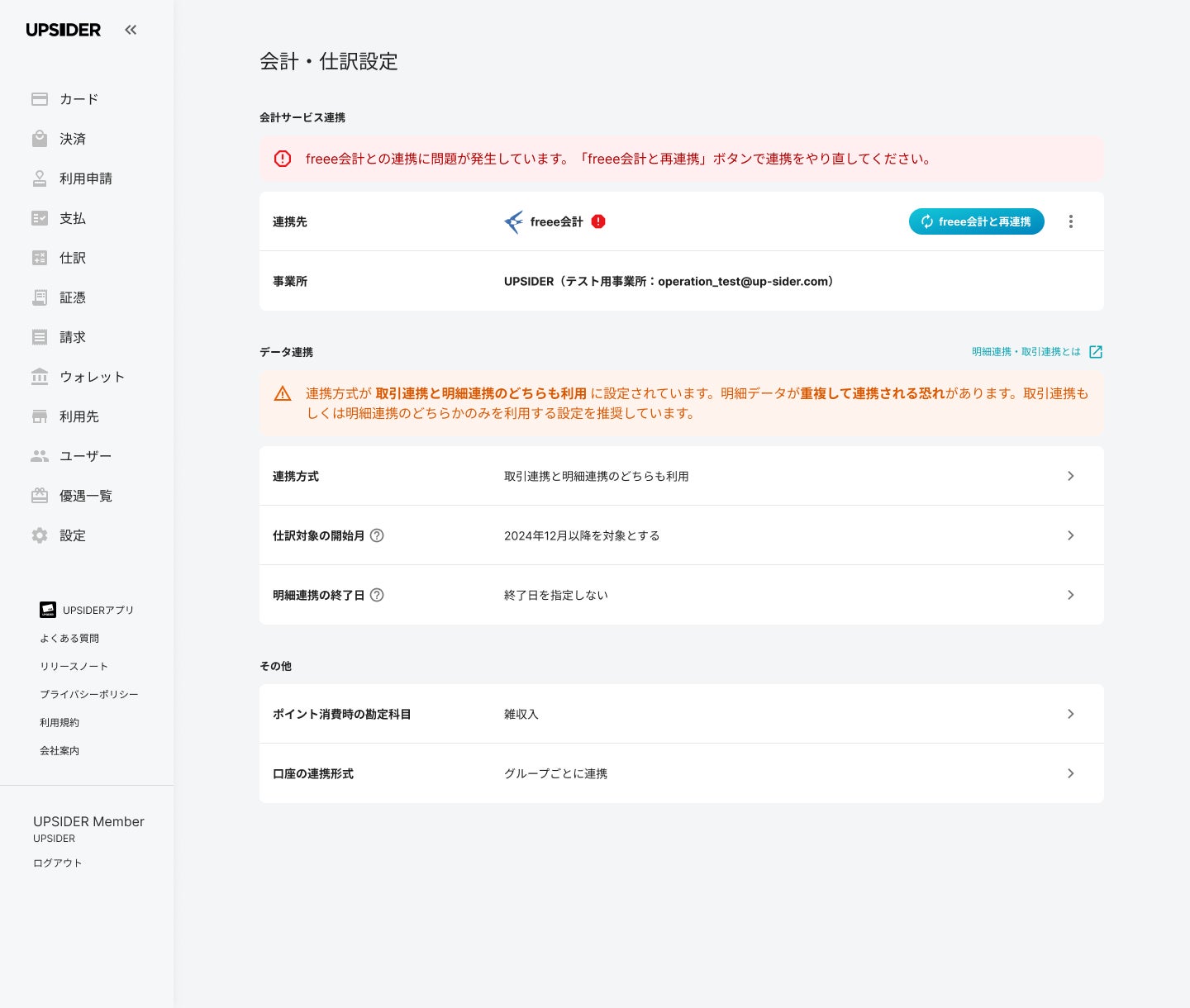
Task: Select the 支払 checklist icon
Action: (x=40, y=218)
